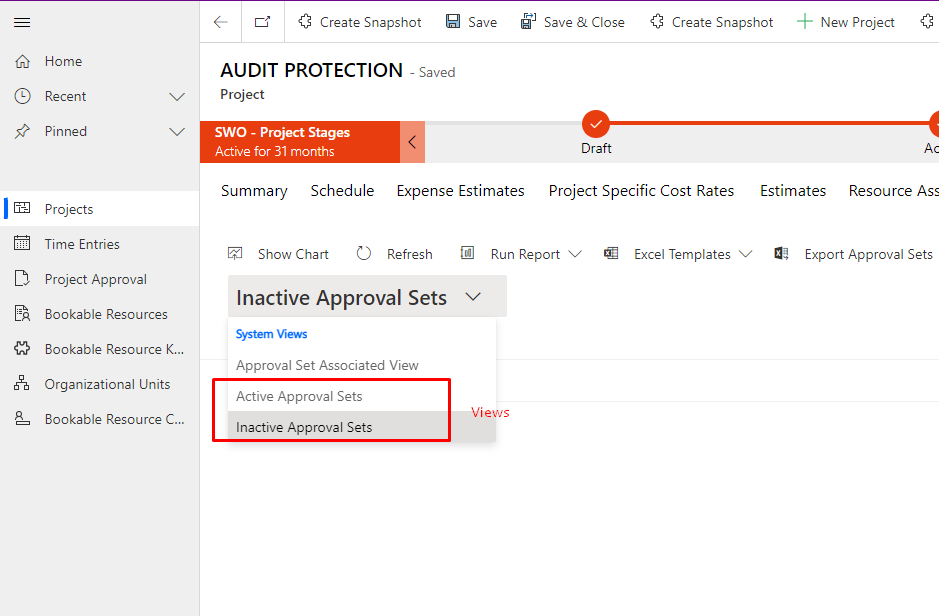Switch to the Schedule tab

[x=342, y=191]
